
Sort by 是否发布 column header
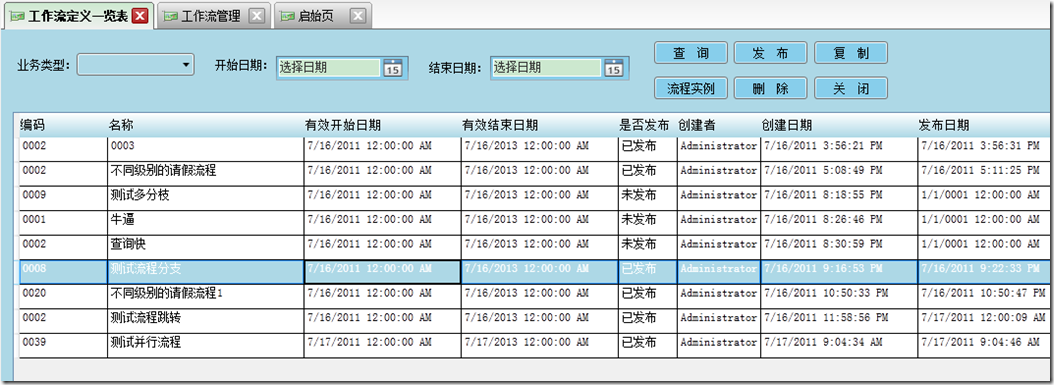644,125
